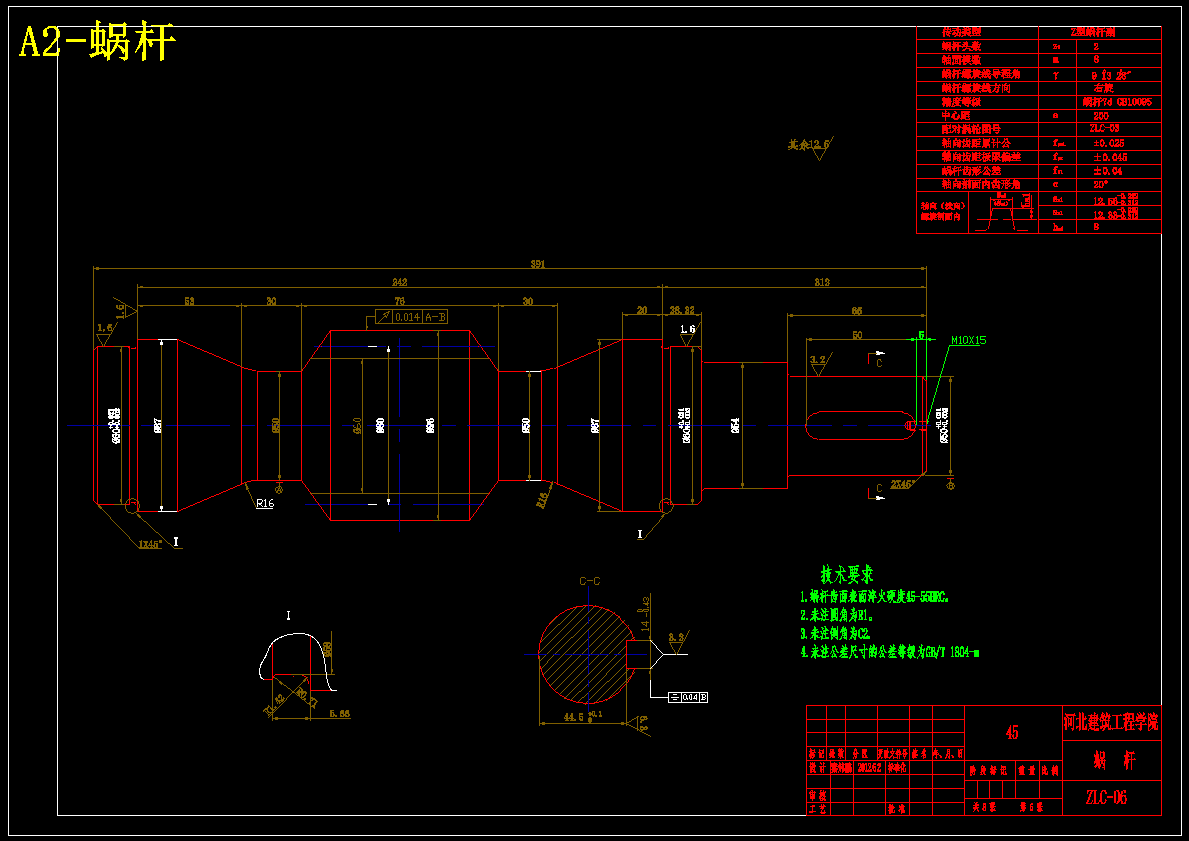The image size is (1189, 841).
Task: Click tolerance value '±0.04' in table
Action: point(1107,171)
